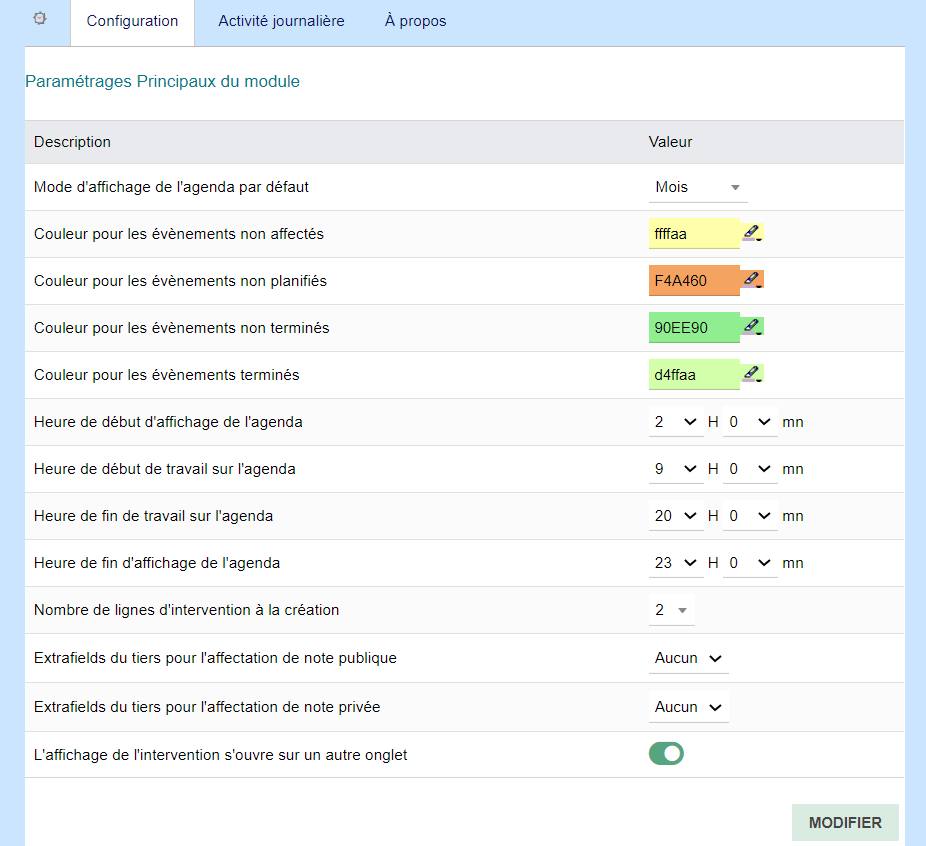Viewport: 926px width, 846px height.
Task: Open the number of intervention lines dropdown
Action: [x=672, y=610]
